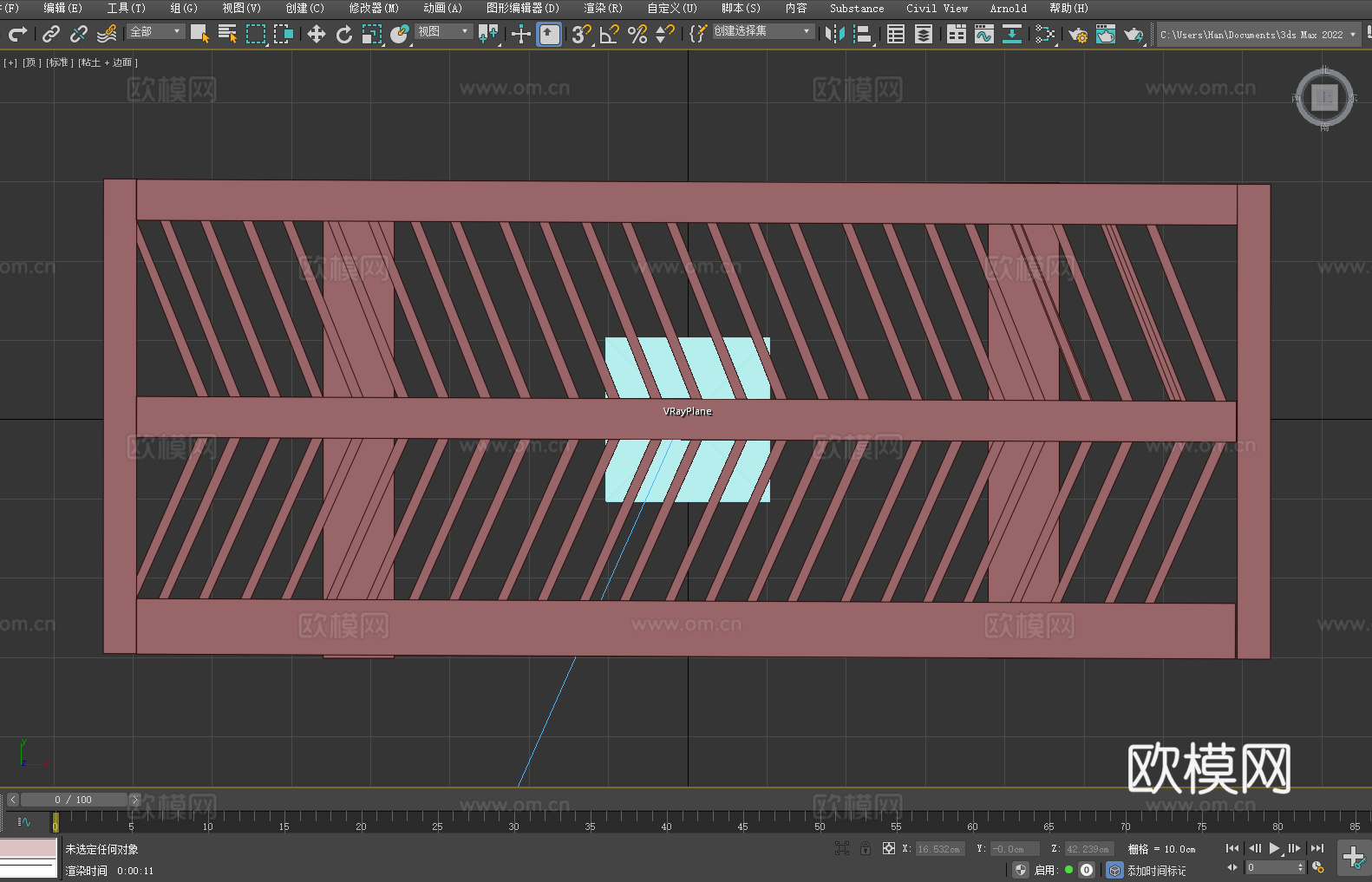Image resolution: width=1372 pixels, height=882 pixels.
Task: Select the Link objects tool
Action: (51, 34)
